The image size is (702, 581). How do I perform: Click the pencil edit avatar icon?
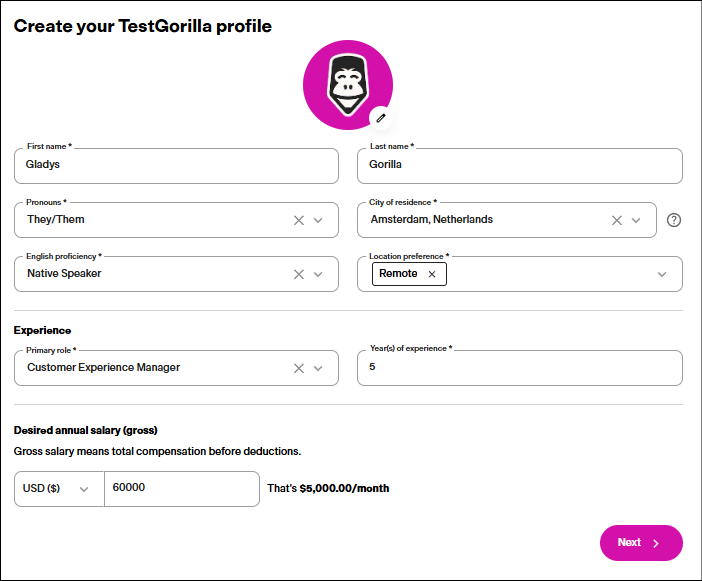[x=381, y=118]
